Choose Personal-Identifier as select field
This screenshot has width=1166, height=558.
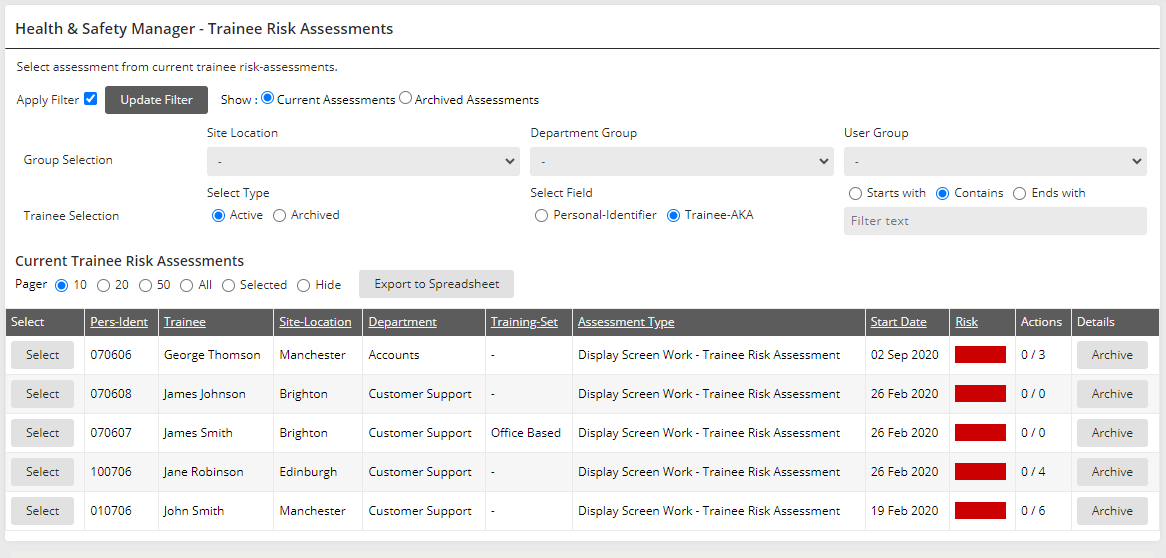tap(542, 215)
